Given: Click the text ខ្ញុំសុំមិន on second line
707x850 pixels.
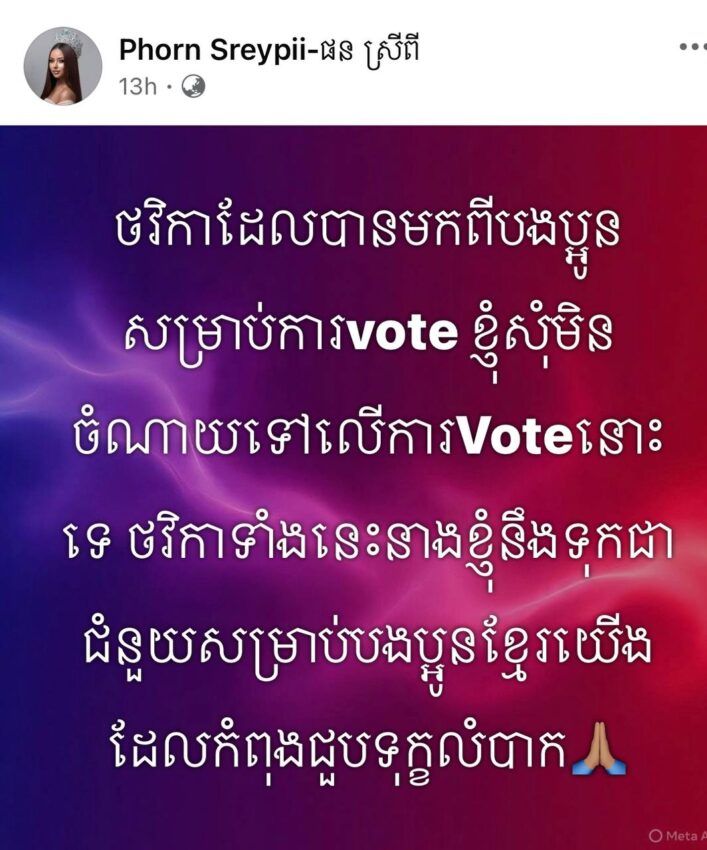Looking at the screenshot, I should click(x=537, y=337).
